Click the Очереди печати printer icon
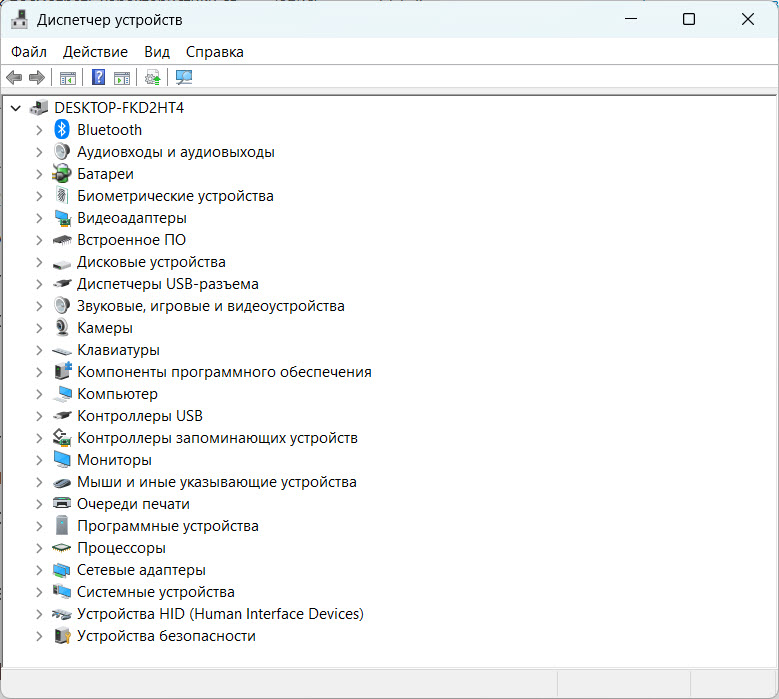 point(62,504)
